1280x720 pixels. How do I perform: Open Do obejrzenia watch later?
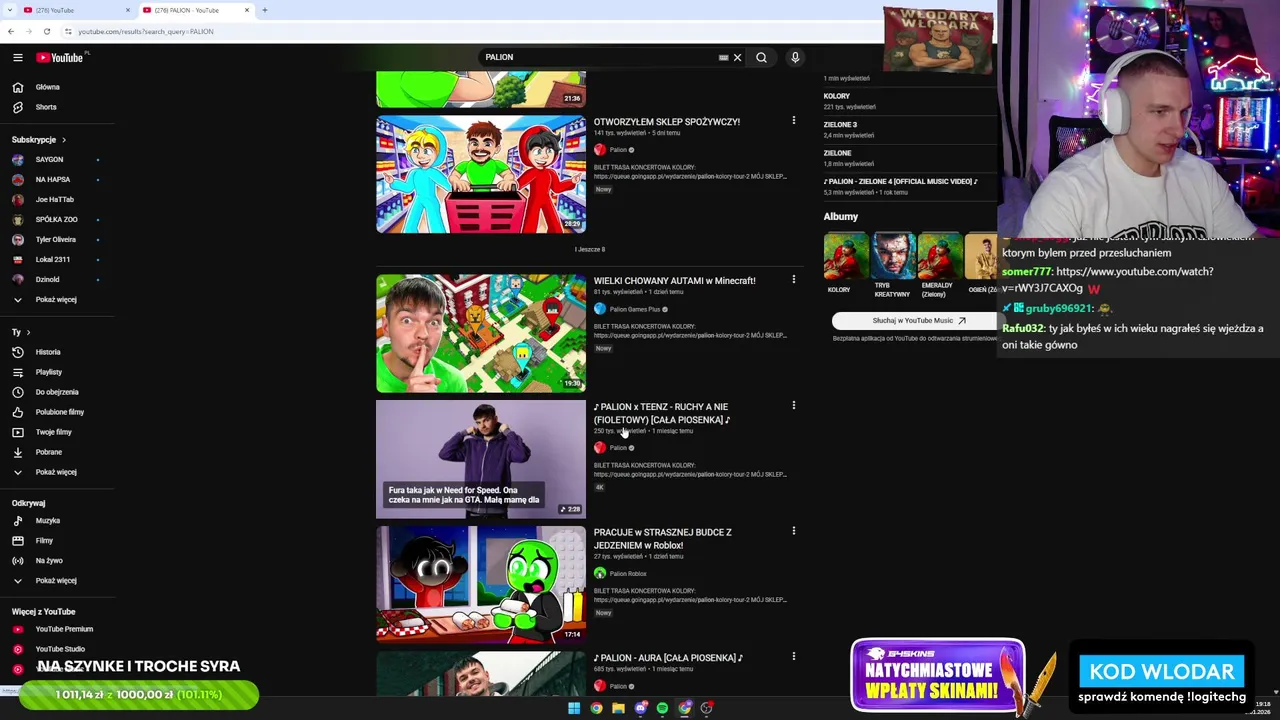[x=56, y=392]
